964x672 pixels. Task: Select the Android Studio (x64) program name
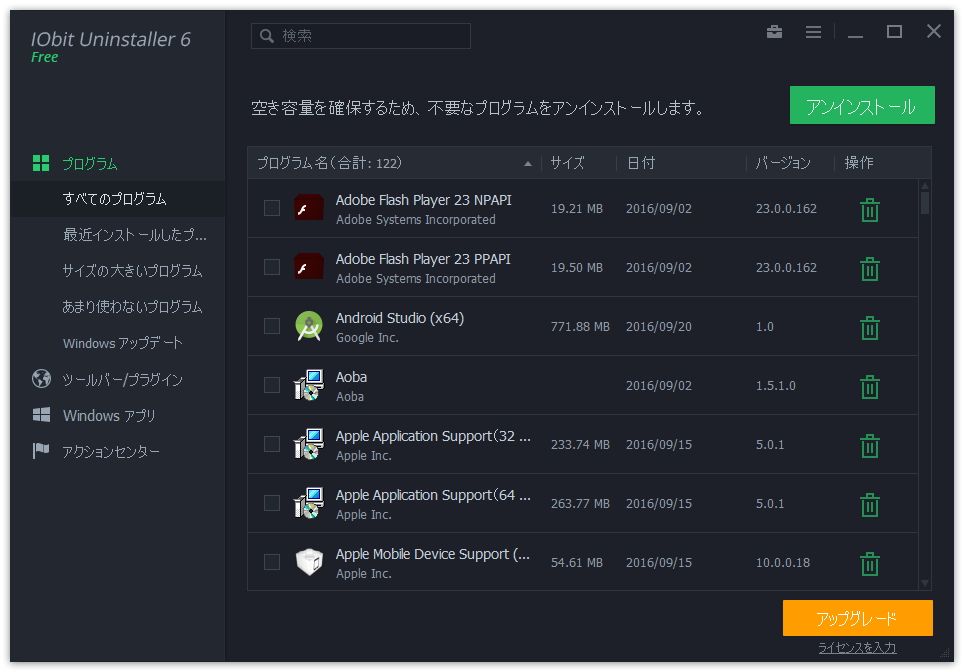[400, 318]
